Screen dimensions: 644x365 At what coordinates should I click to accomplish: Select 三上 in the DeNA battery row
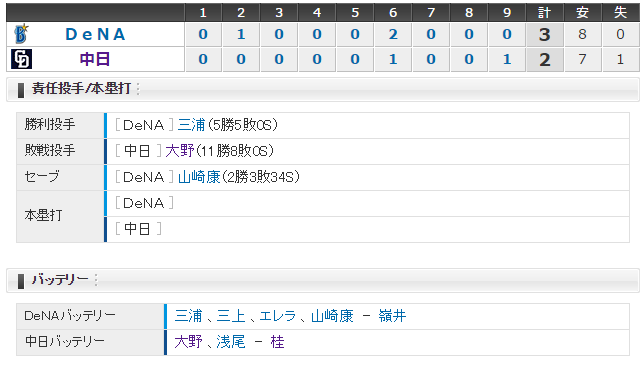pos(231,316)
